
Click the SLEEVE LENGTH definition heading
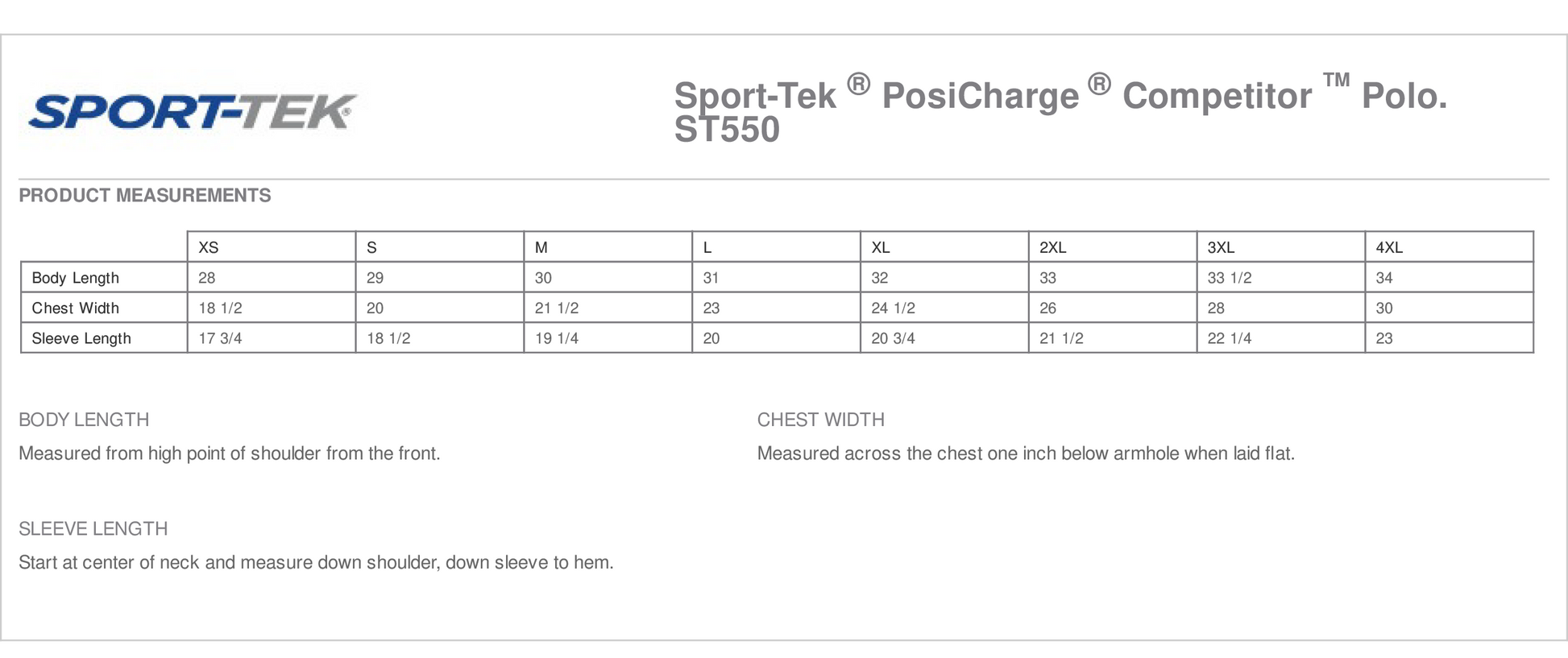click(x=93, y=529)
